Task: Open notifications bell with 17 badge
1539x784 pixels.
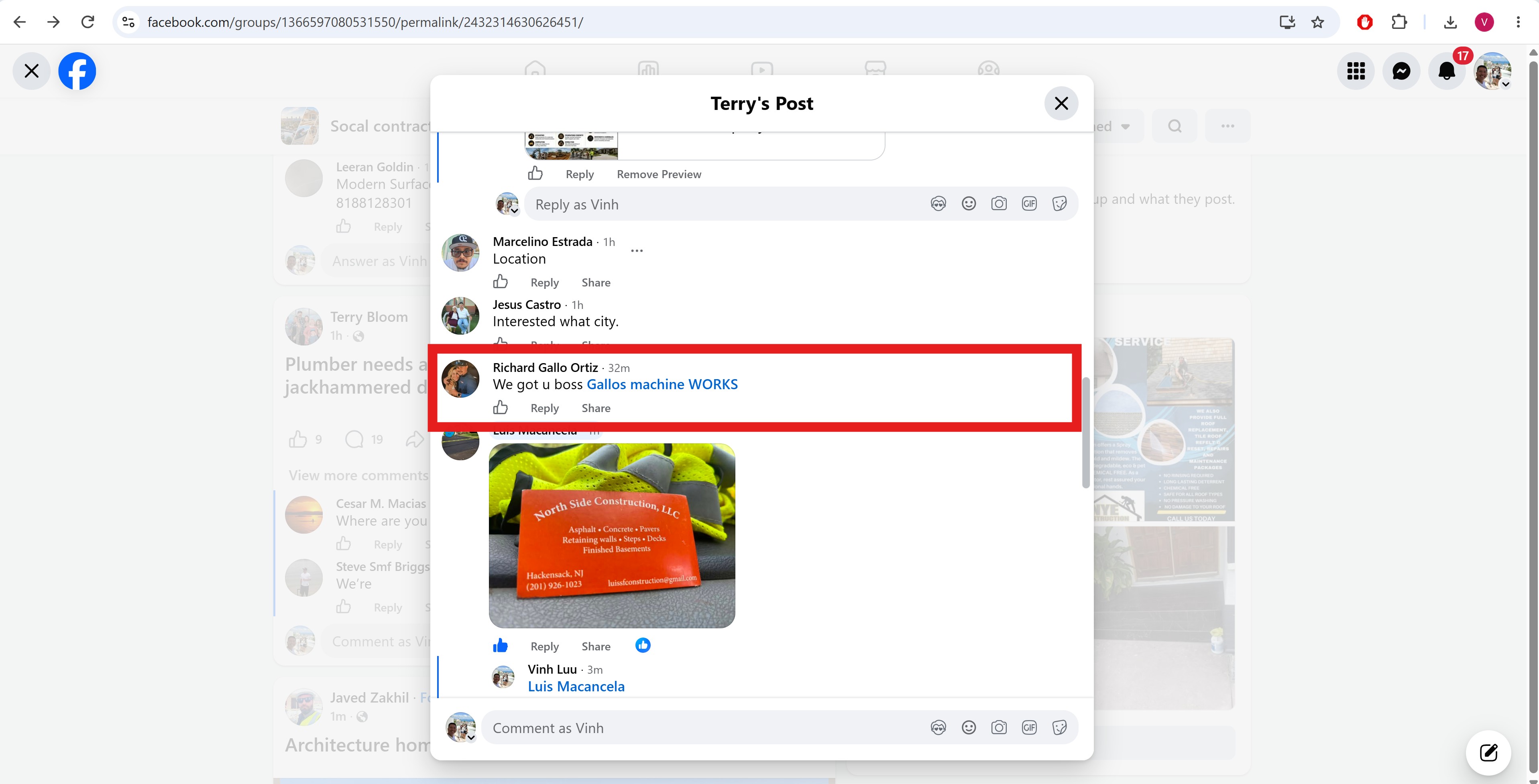Action: [1447, 71]
